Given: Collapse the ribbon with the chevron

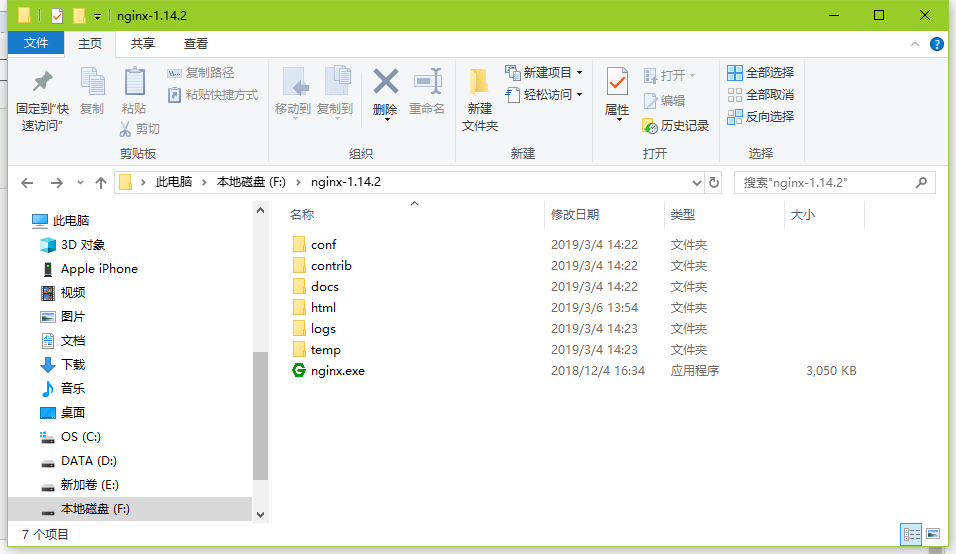Looking at the screenshot, I should (x=915, y=44).
